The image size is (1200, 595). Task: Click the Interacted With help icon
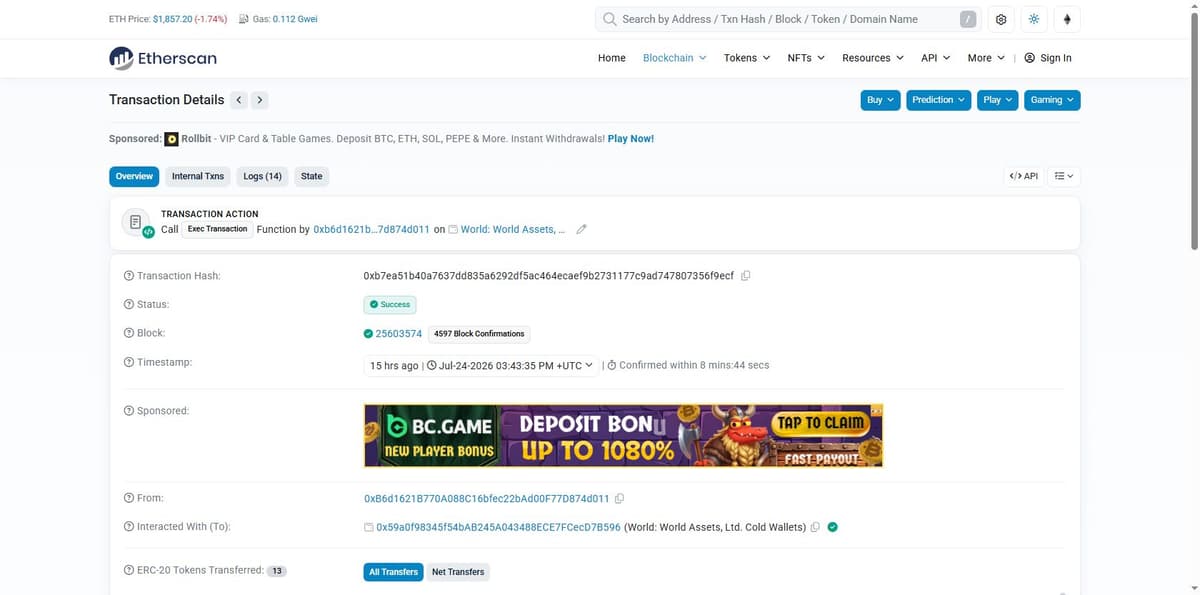[128, 527]
